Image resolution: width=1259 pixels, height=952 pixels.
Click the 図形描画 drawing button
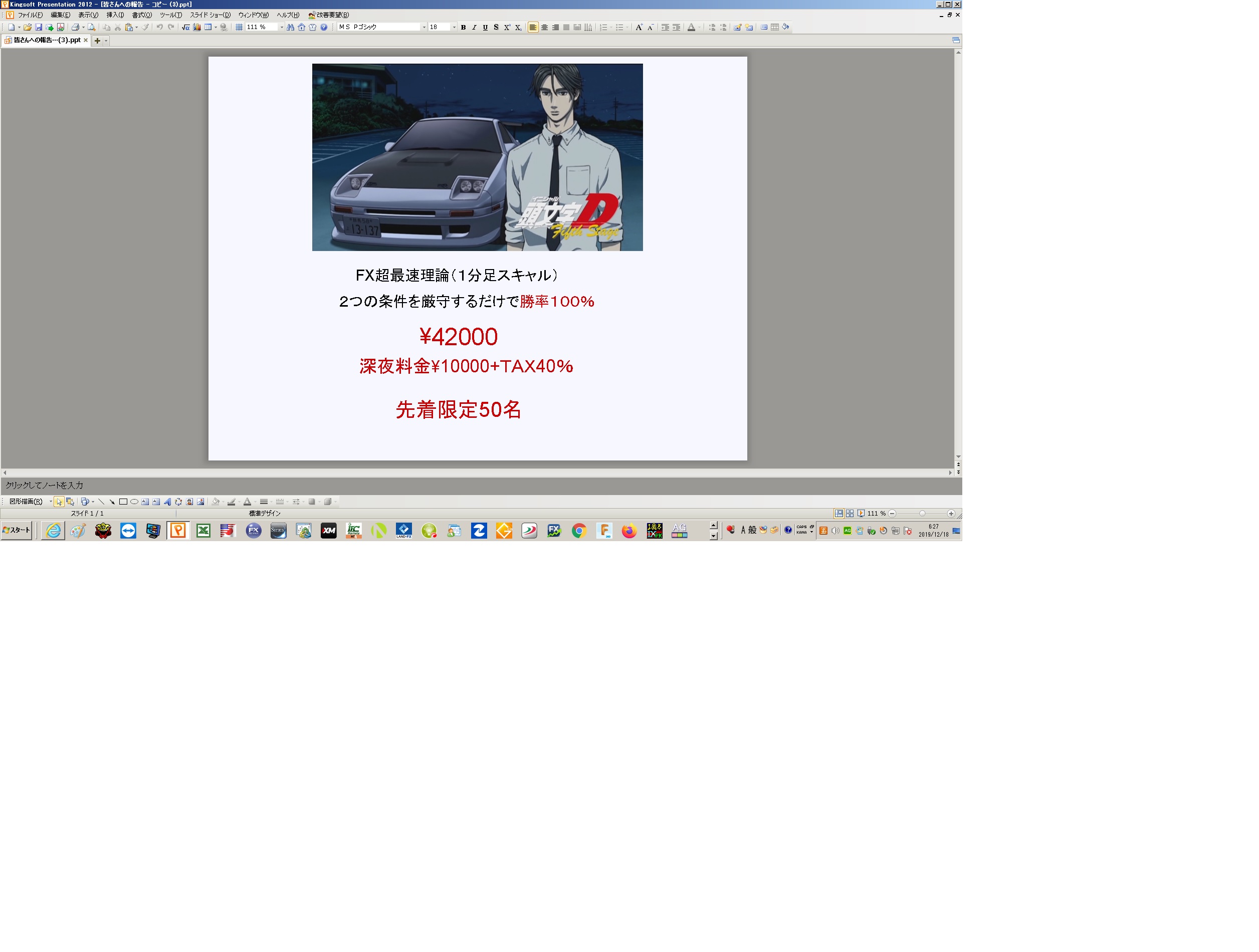[26, 502]
